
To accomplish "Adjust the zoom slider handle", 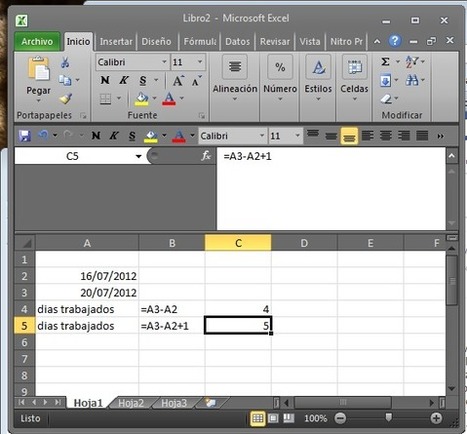I will pyautogui.click(x=388, y=417).
